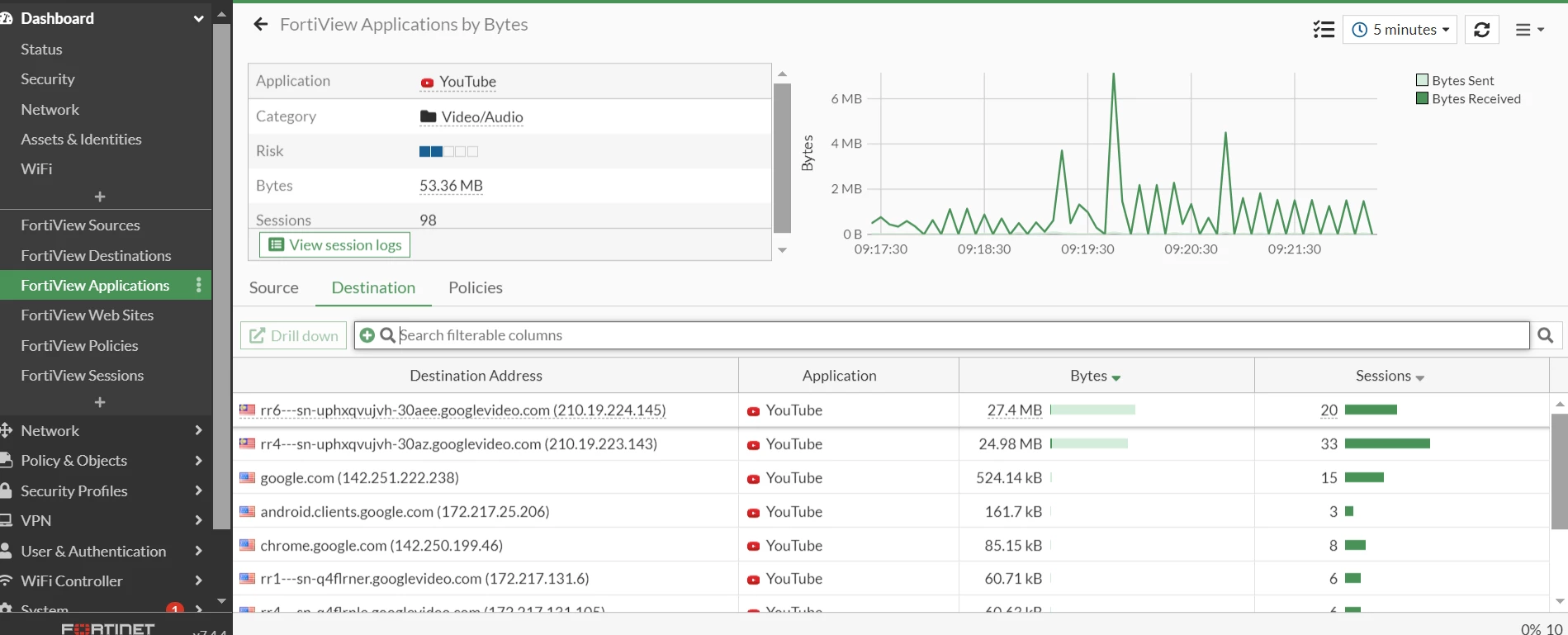Click the Risk level indicator bar
Image resolution: width=1568 pixels, height=635 pixels.
tap(448, 151)
